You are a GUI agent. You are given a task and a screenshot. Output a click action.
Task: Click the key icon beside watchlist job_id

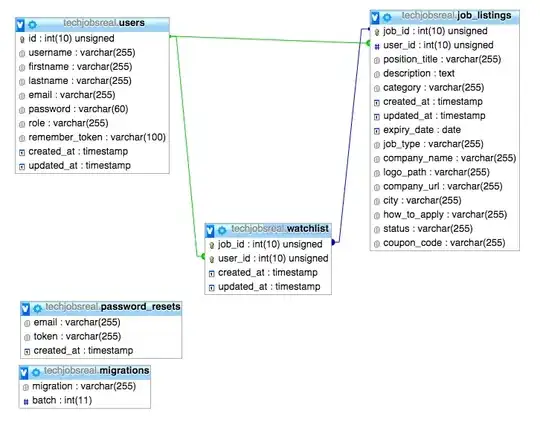point(212,245)
